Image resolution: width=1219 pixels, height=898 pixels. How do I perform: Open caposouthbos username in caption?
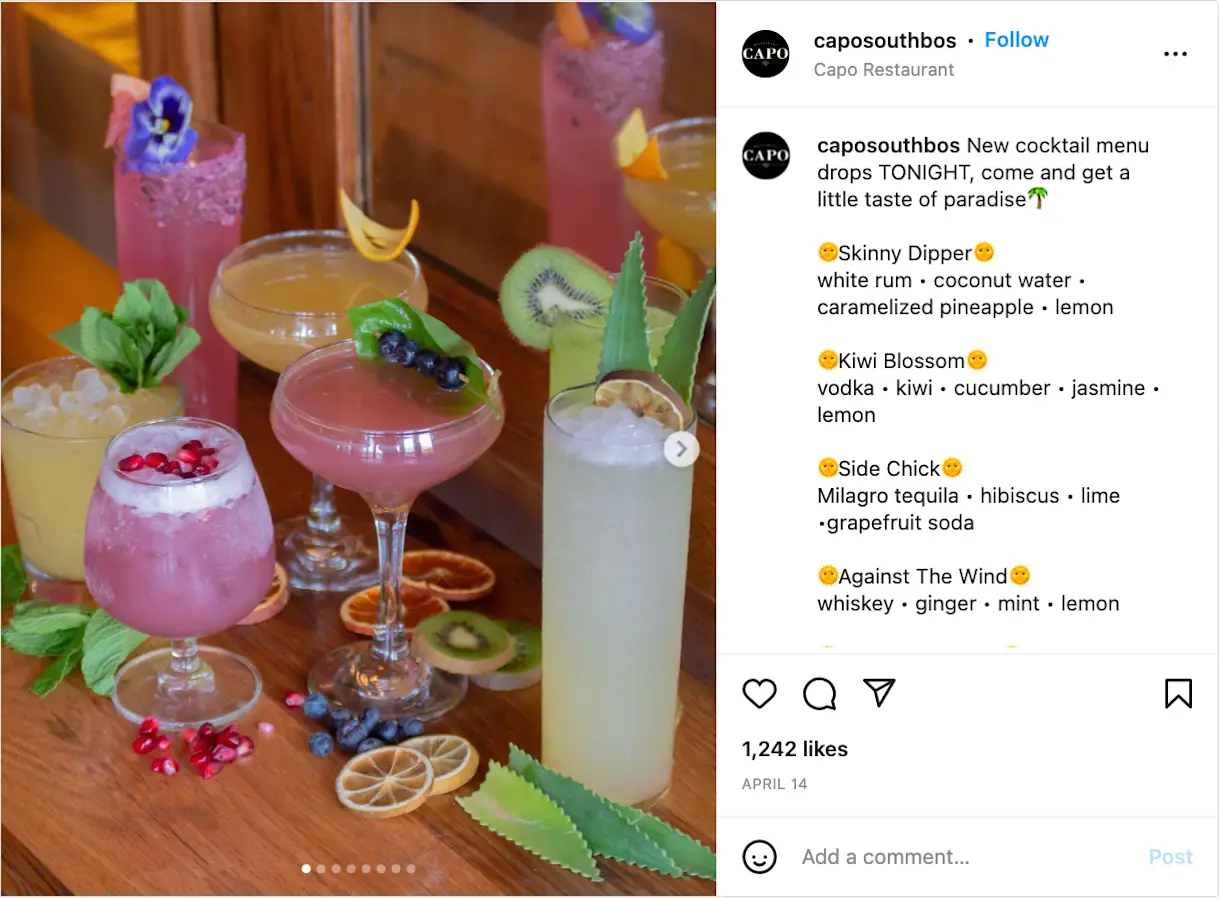coord(888,146)
